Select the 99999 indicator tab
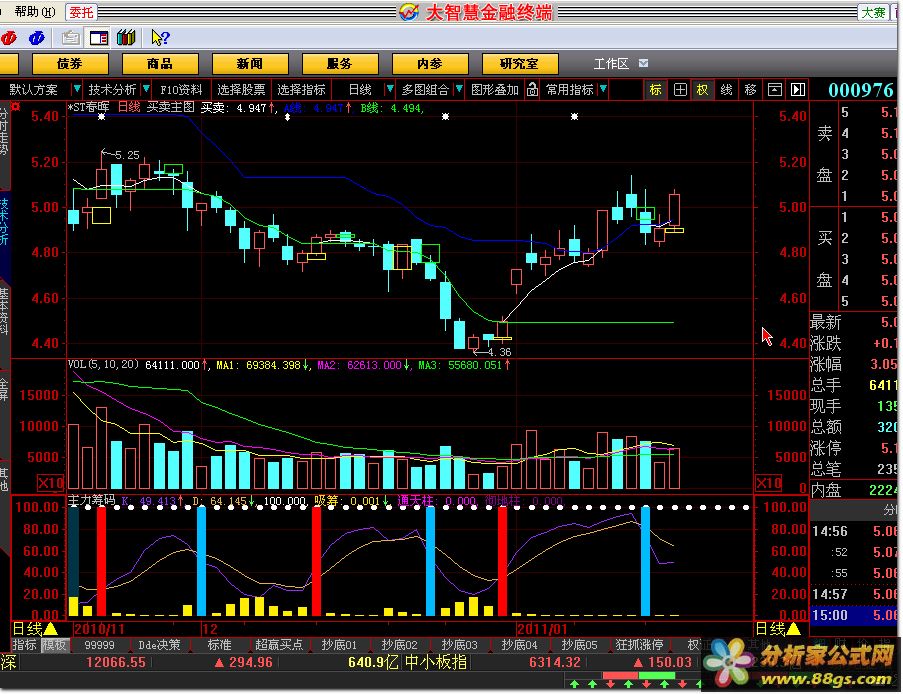 [x=99, y=645]
